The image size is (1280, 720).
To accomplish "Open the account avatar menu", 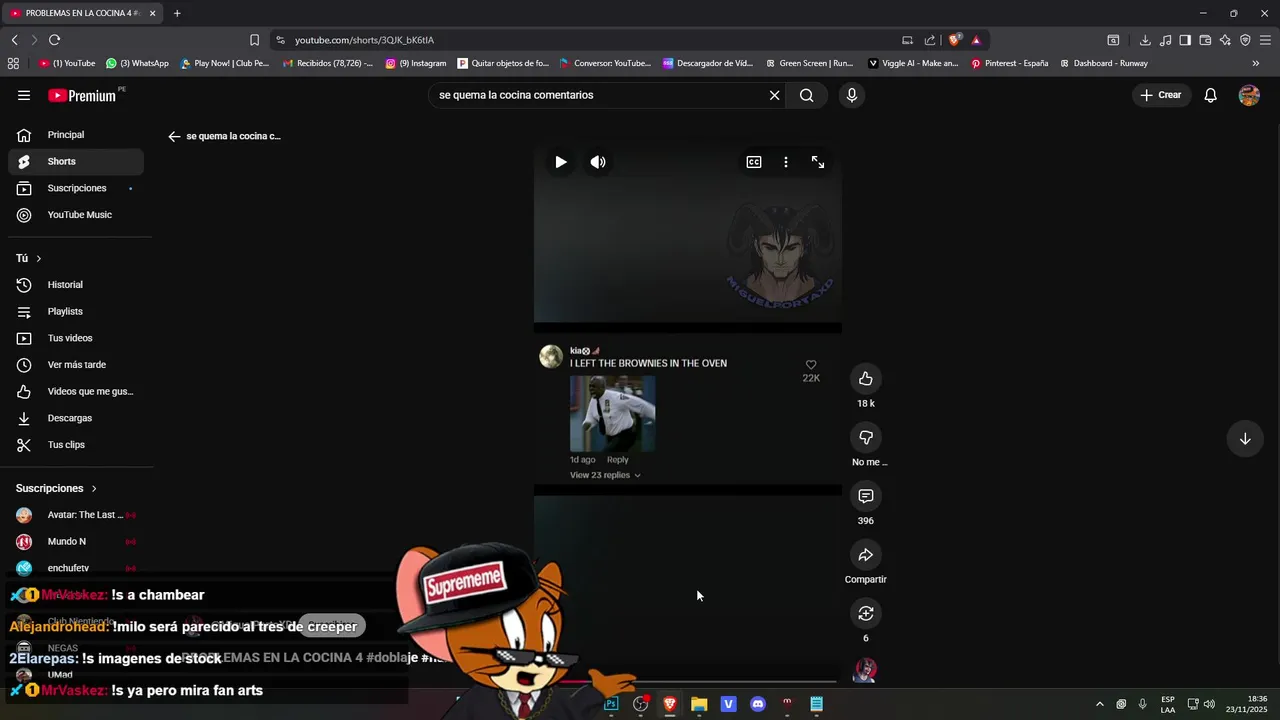I will pos(1249,95).
